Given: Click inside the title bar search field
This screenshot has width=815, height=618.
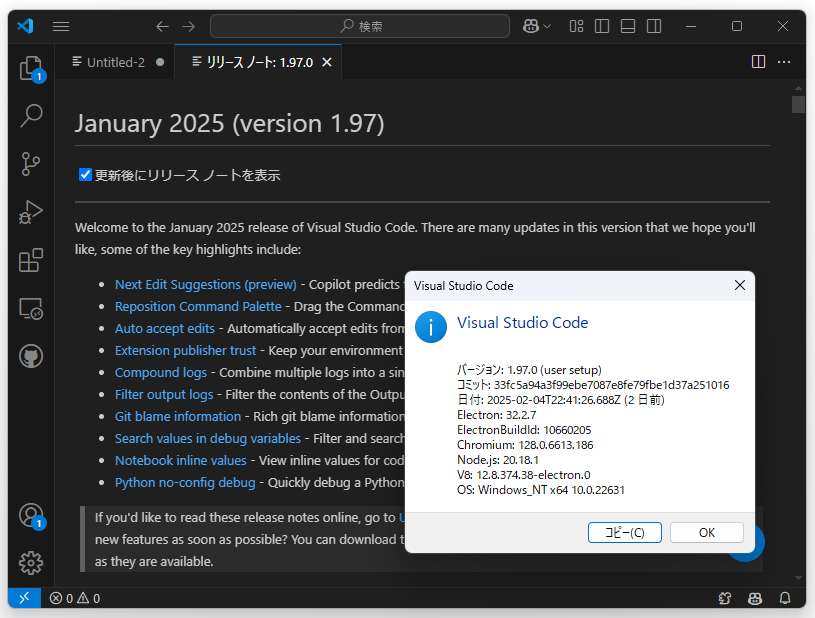Looking at the screenshot, I should (x=359, y=26).
